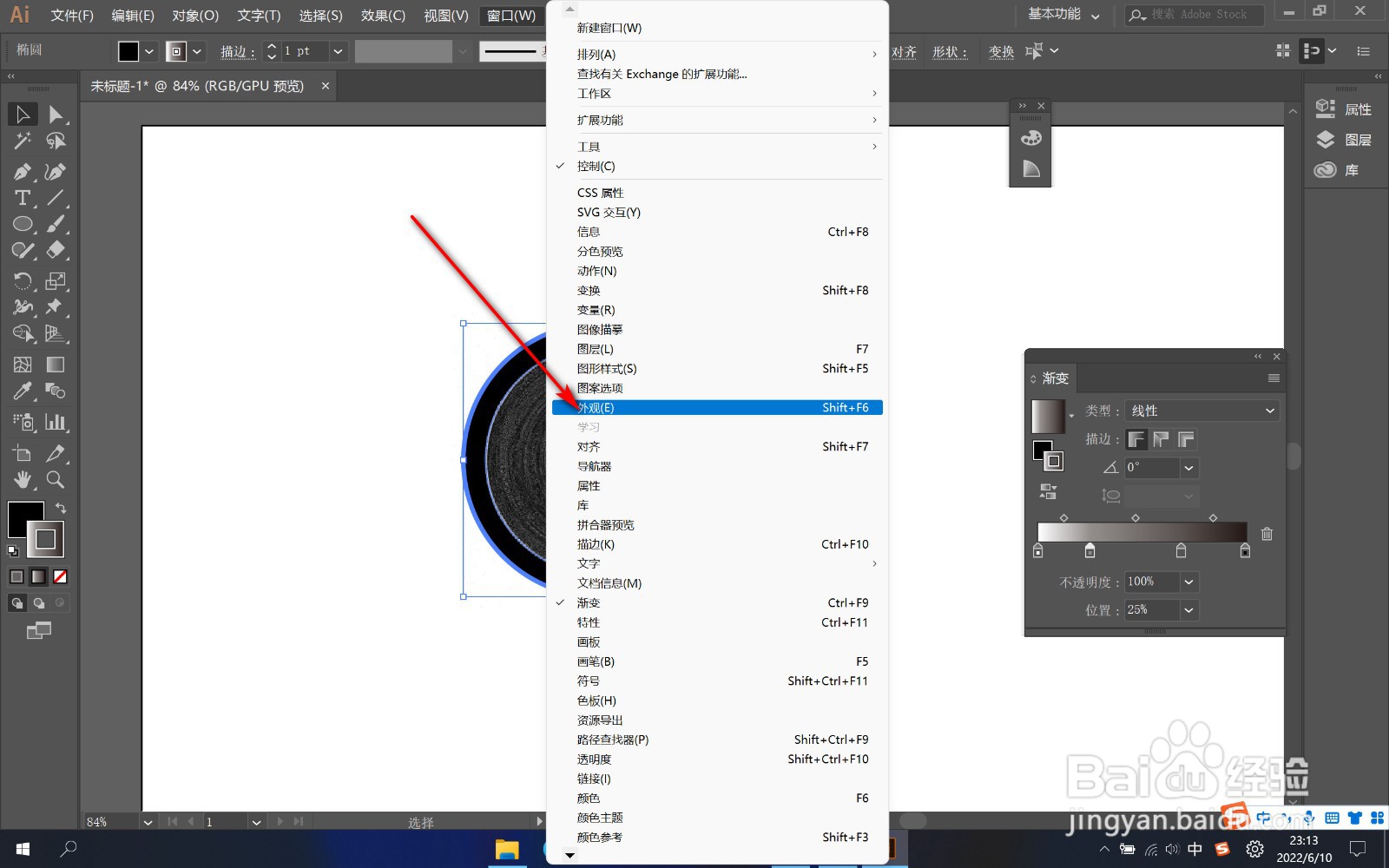Open the 文件(F) menu

point(72,16)
